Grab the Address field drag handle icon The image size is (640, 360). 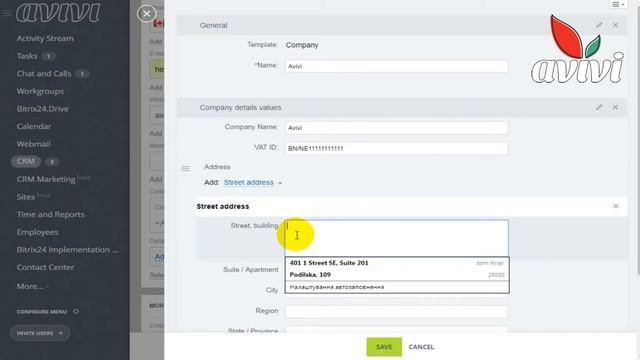185,168
